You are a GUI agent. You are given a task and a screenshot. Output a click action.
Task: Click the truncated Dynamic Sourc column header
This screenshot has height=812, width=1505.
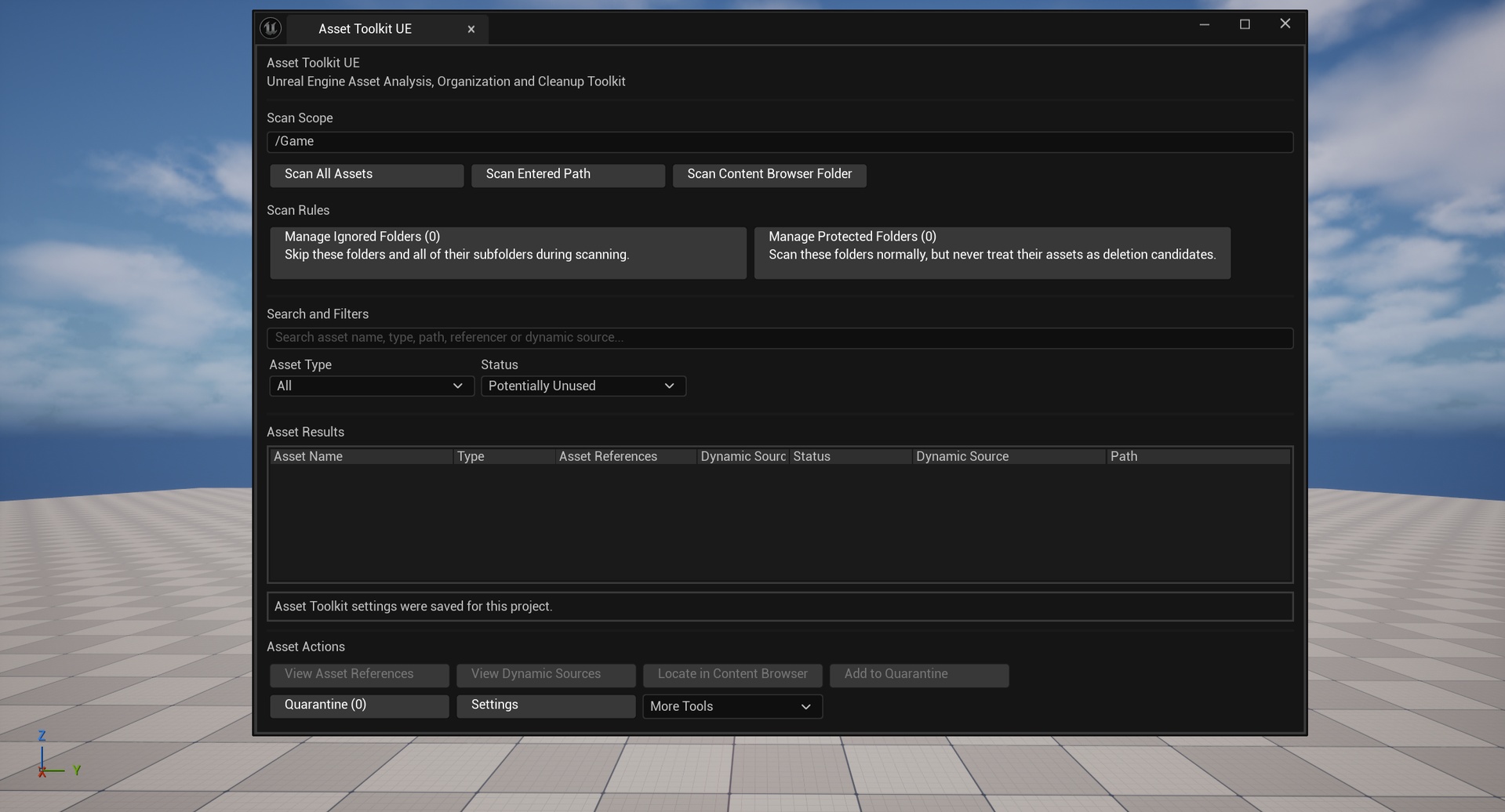coord(743,456)
